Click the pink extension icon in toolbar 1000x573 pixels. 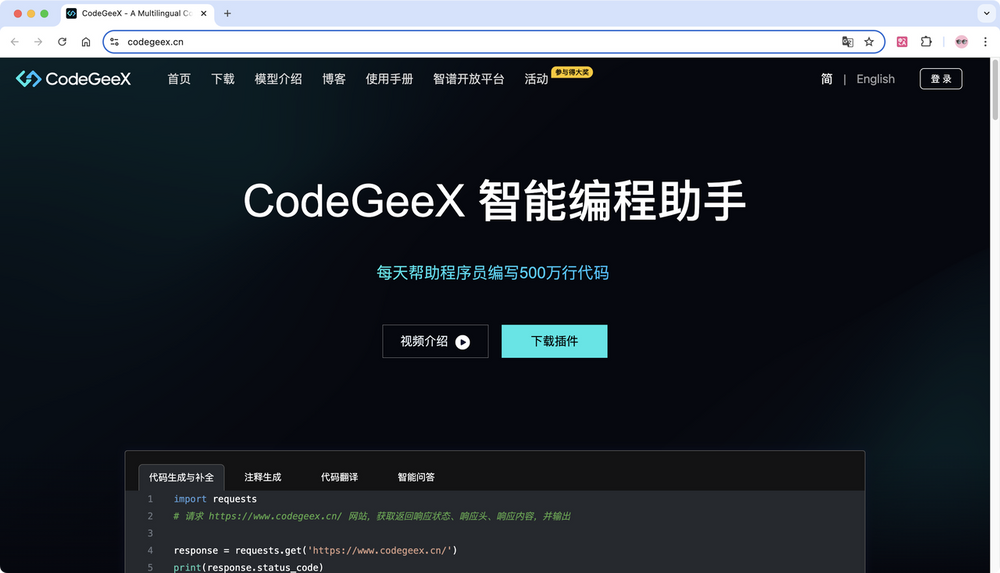[902, 41]
